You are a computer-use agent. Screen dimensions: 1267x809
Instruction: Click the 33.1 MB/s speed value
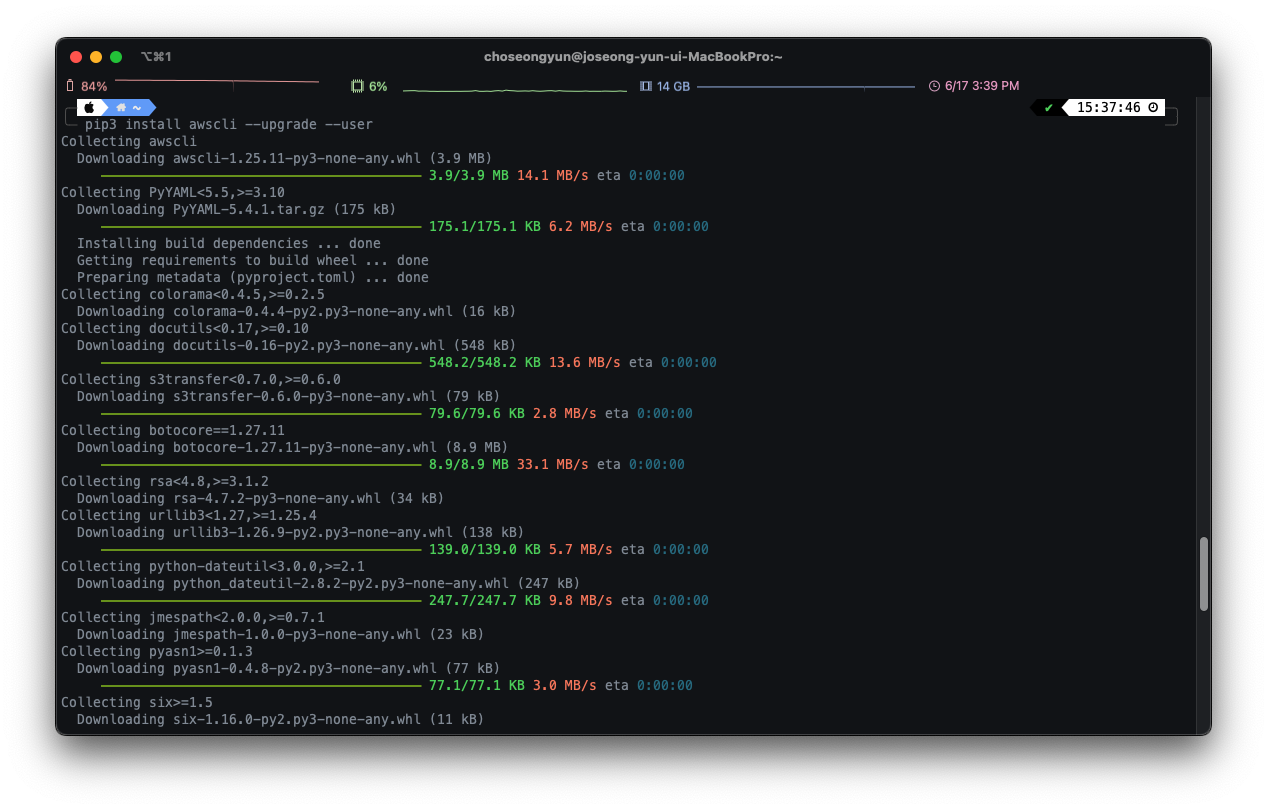(x=552, y=464)
